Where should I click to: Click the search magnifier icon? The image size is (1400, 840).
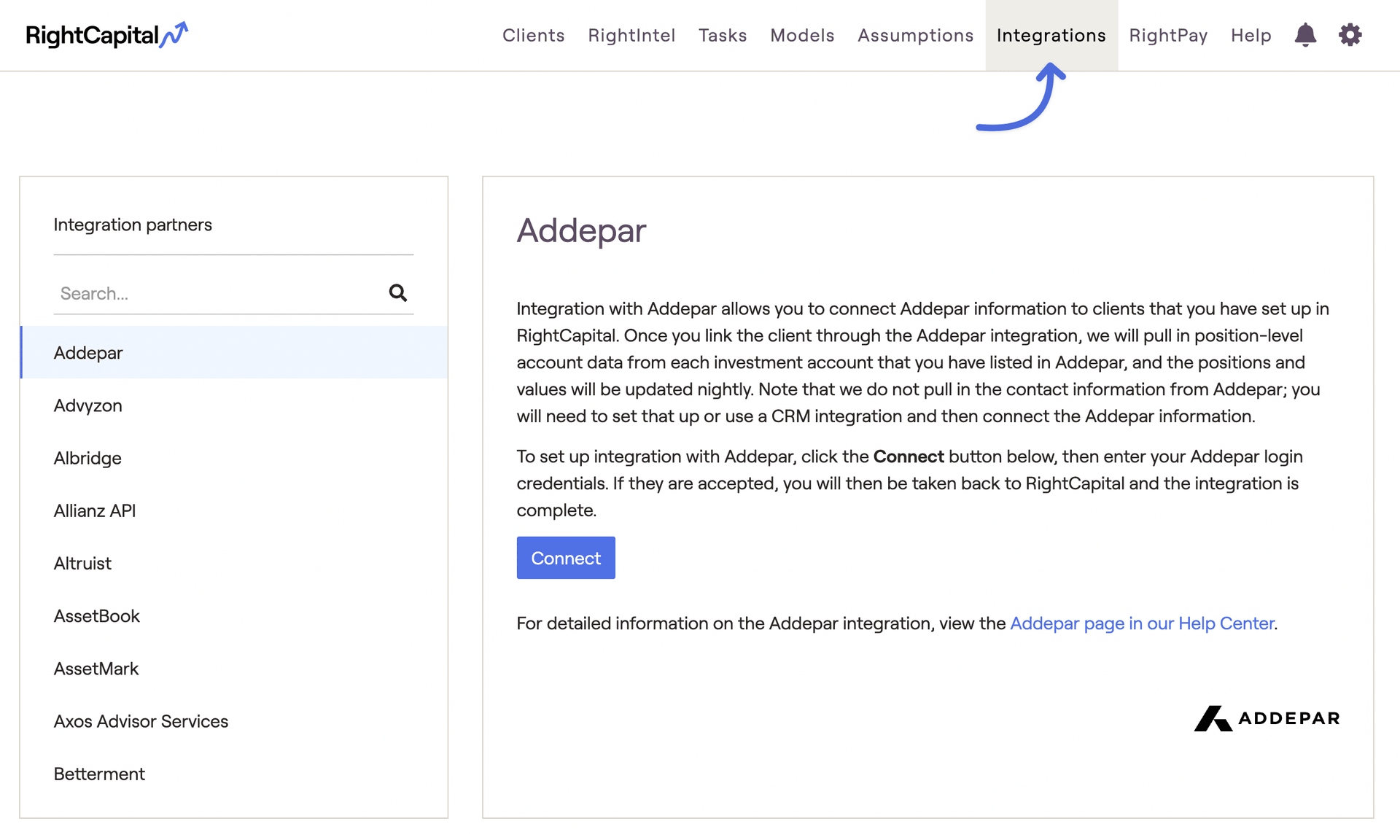(397, 293)
